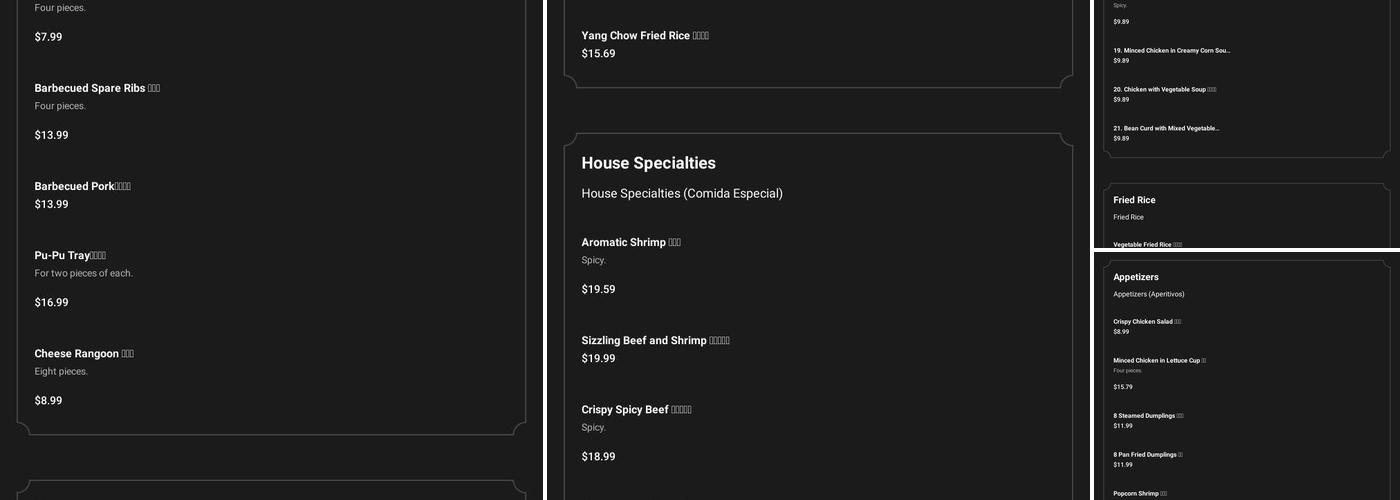
Task: Click the House Specialties section heading
Action: pyautogui.click(x=648, y=163)
